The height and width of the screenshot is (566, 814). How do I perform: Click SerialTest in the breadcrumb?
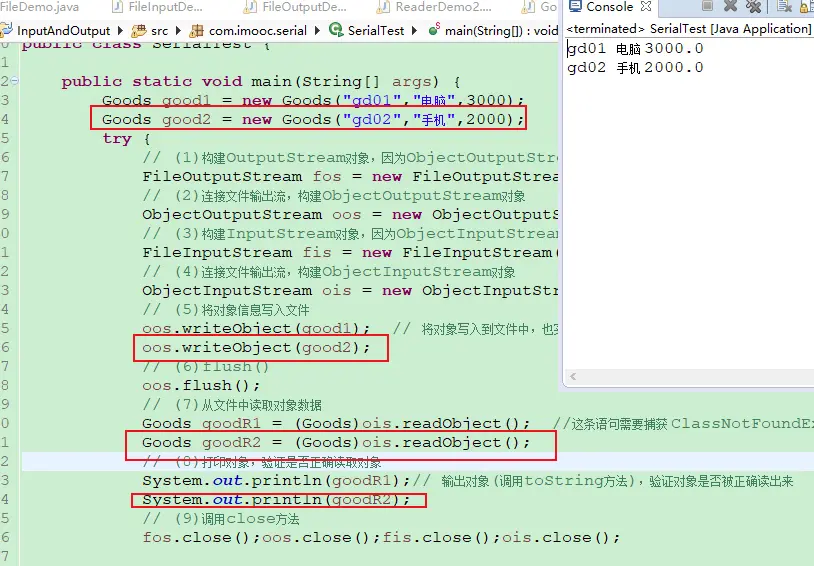coord(376,31)
